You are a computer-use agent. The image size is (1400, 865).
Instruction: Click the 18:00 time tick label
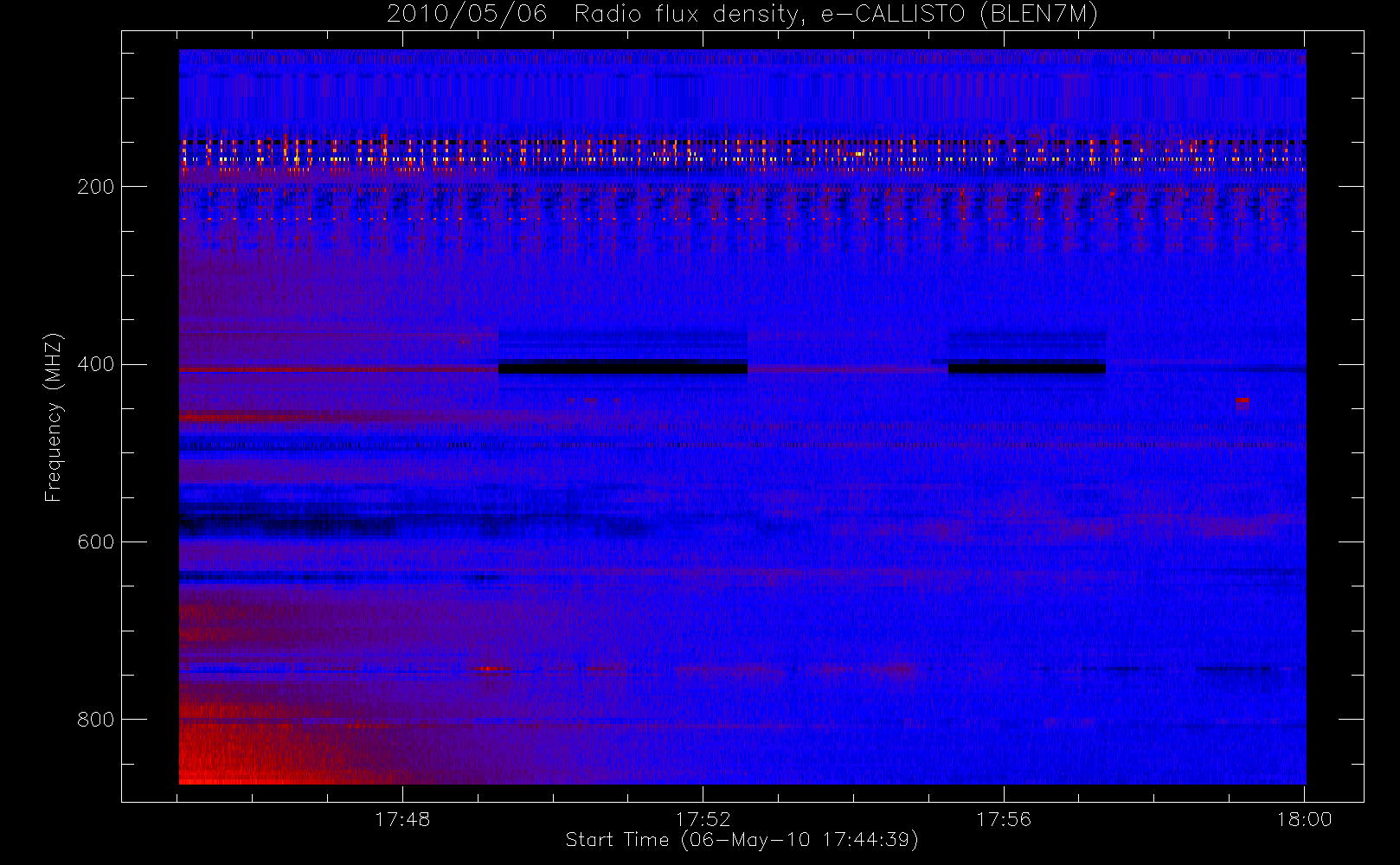click(x=1304, y=819)
